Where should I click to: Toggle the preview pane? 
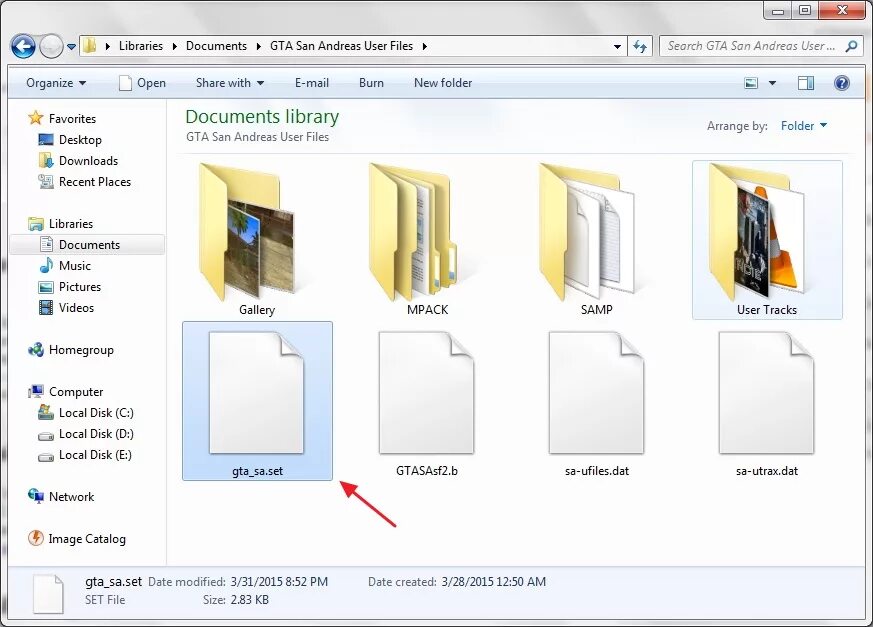coord(806,83)
